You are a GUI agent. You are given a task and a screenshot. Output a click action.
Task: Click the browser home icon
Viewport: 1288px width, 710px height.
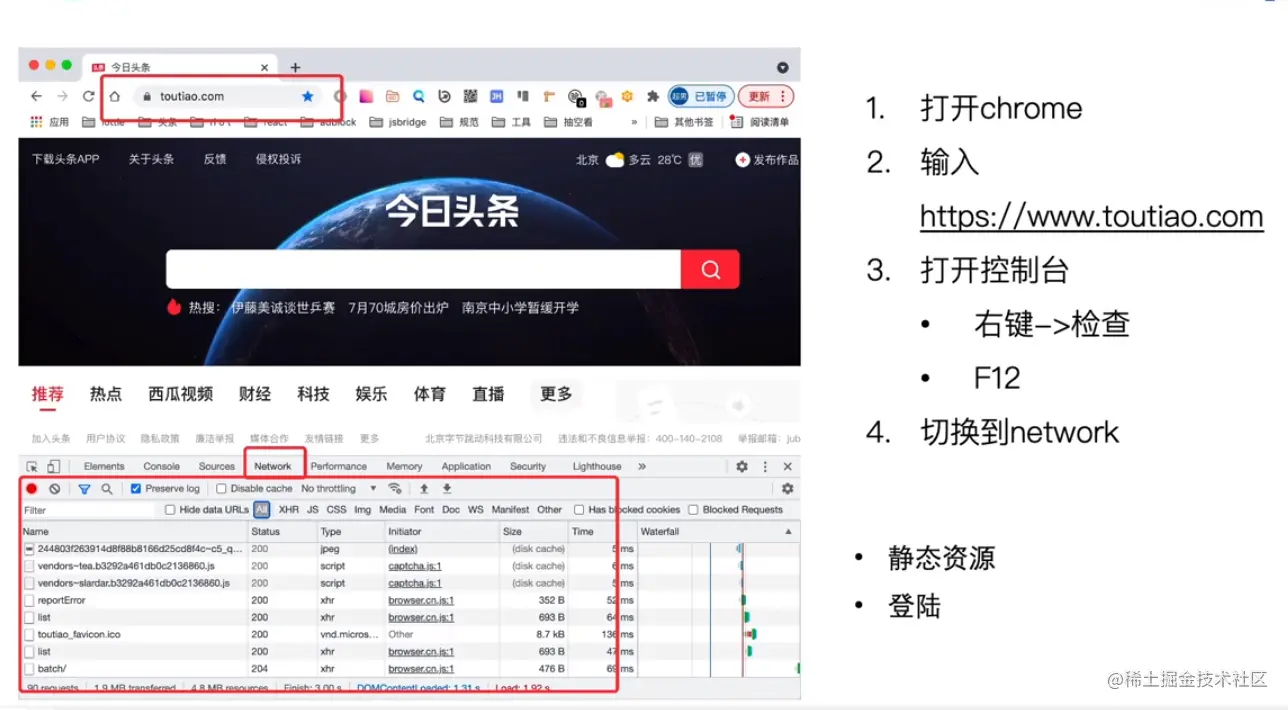point(115,96)
